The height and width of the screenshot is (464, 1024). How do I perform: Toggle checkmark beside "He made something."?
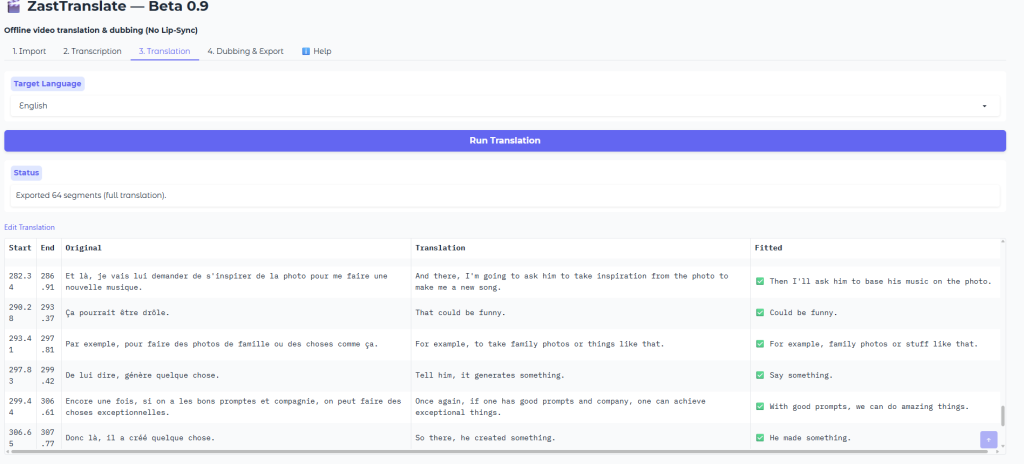click(761, 438)
